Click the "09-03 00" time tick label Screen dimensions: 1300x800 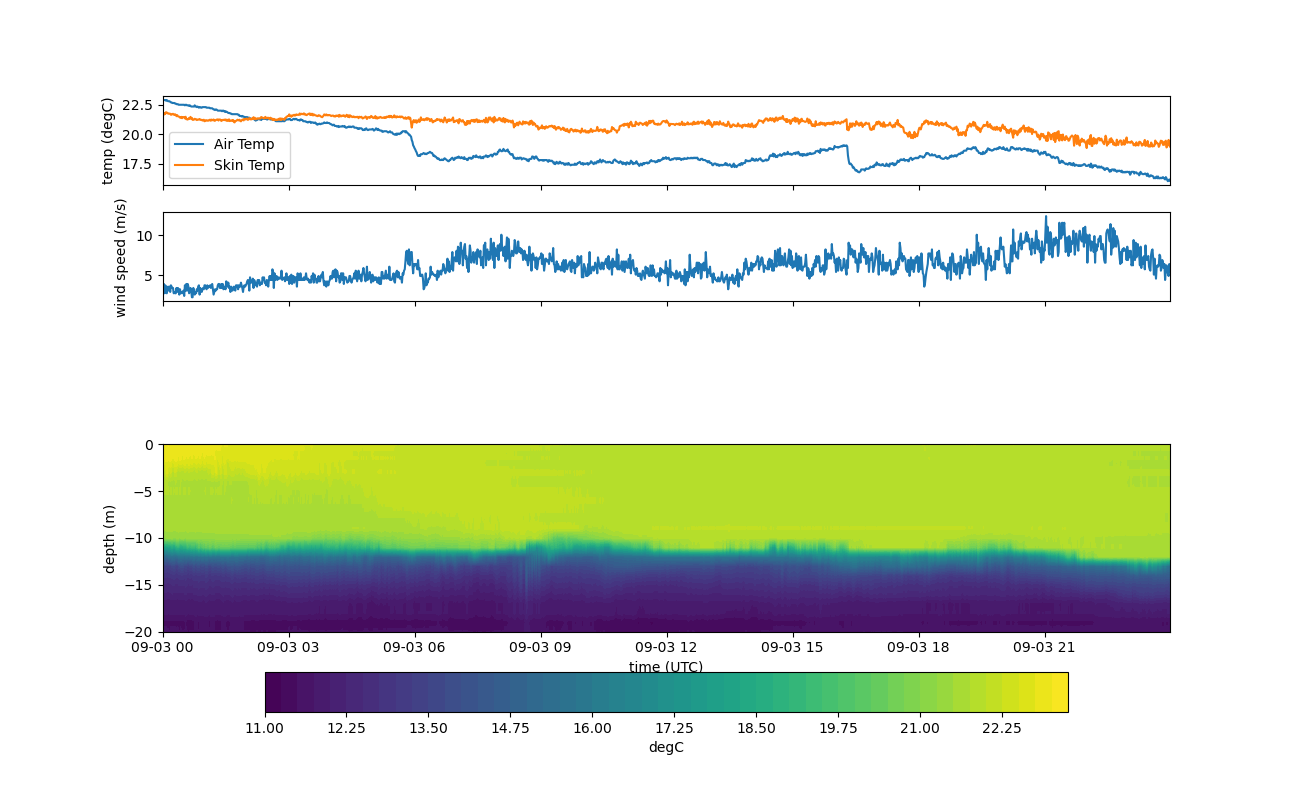coord(164,647)
